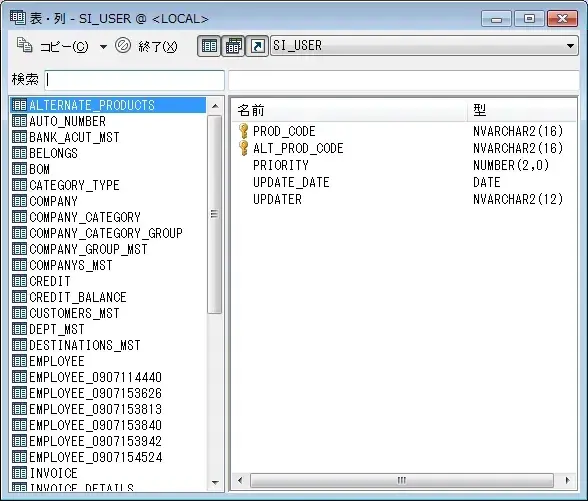Click the DATE type cell
This screenshot has width=588, height=501.
click(486, 182)
